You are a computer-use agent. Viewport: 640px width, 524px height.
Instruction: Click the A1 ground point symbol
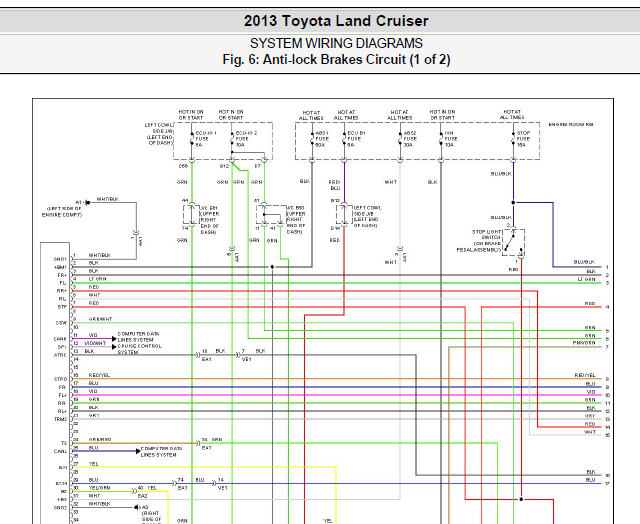coord(87,202)
